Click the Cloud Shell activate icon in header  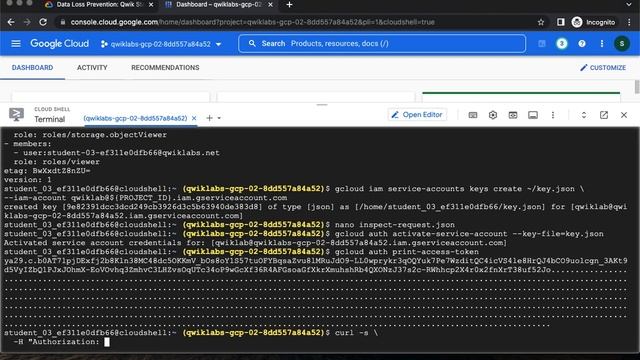(542, 44)
